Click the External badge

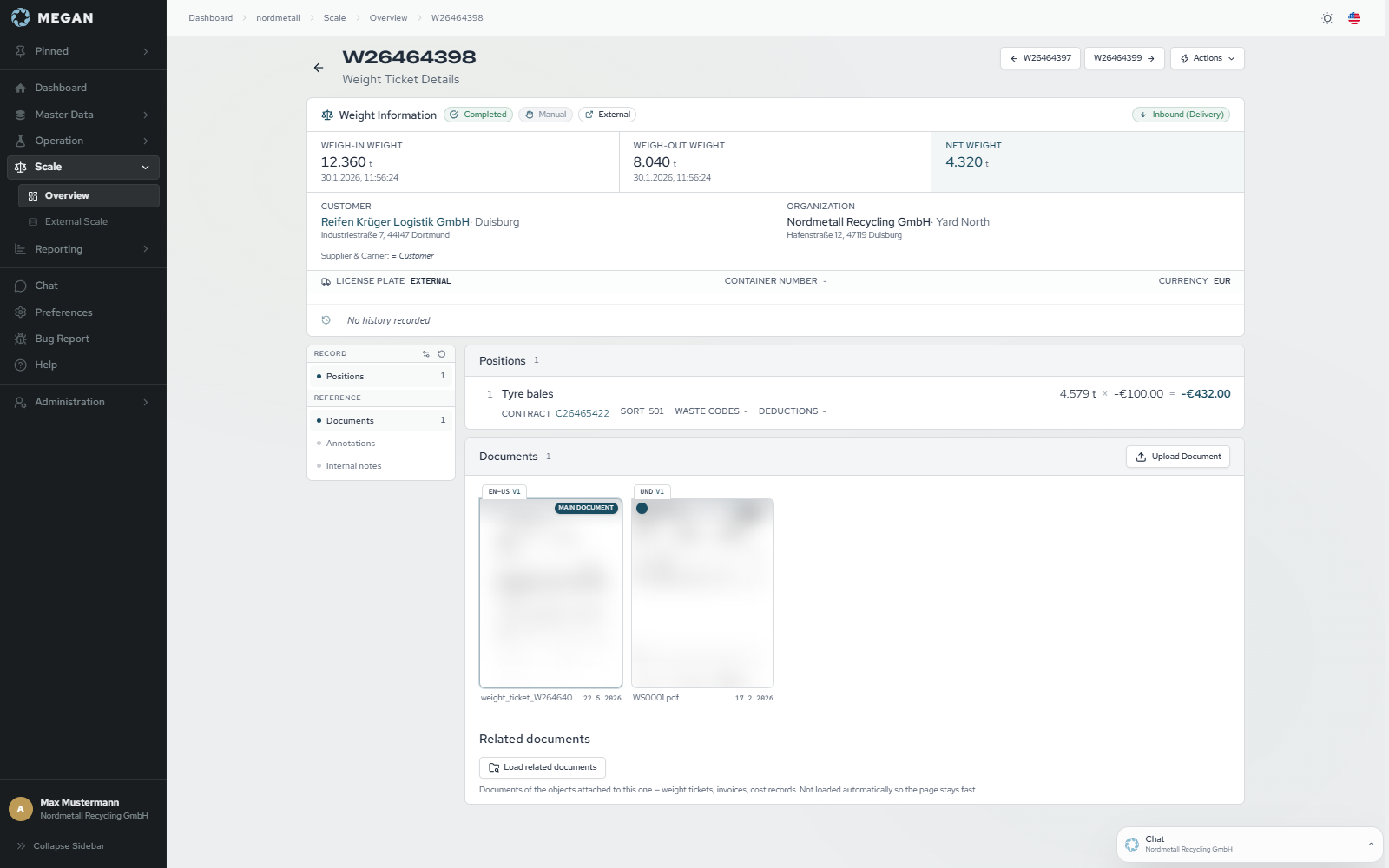pos(608,115)
